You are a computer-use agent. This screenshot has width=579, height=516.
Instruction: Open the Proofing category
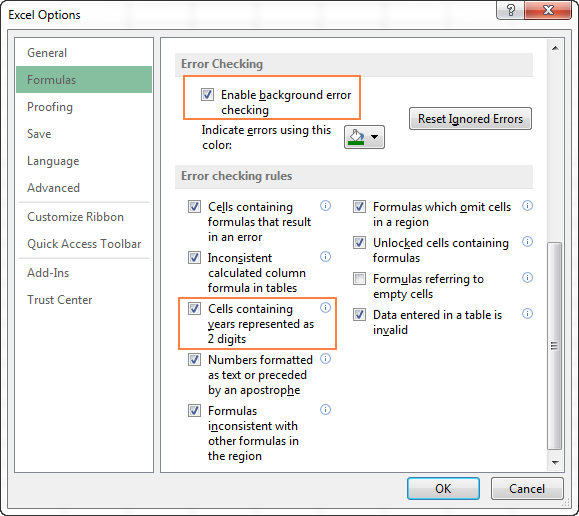(x=84, y=107)
